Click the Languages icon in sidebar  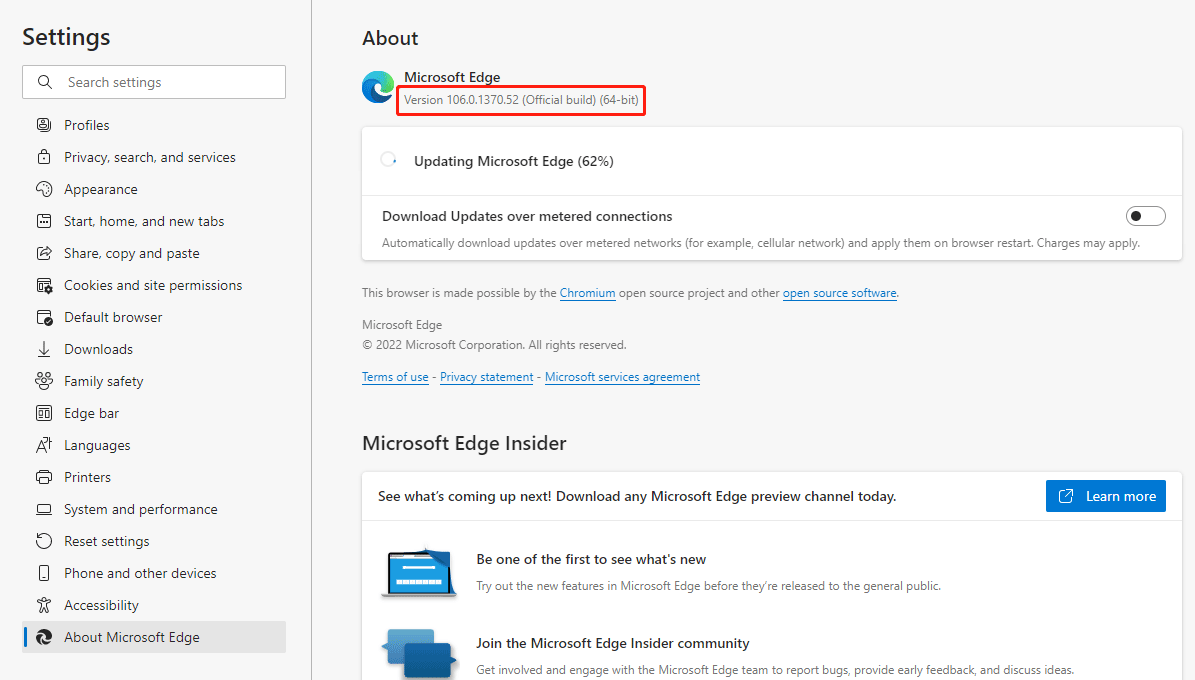click(41, 444)
